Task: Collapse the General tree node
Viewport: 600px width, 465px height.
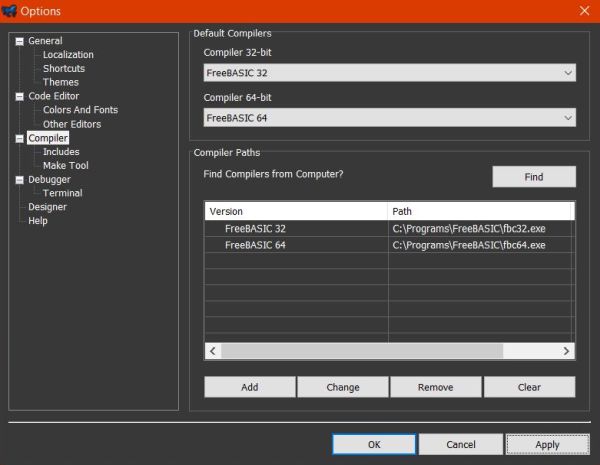Action: click(20, 41)
